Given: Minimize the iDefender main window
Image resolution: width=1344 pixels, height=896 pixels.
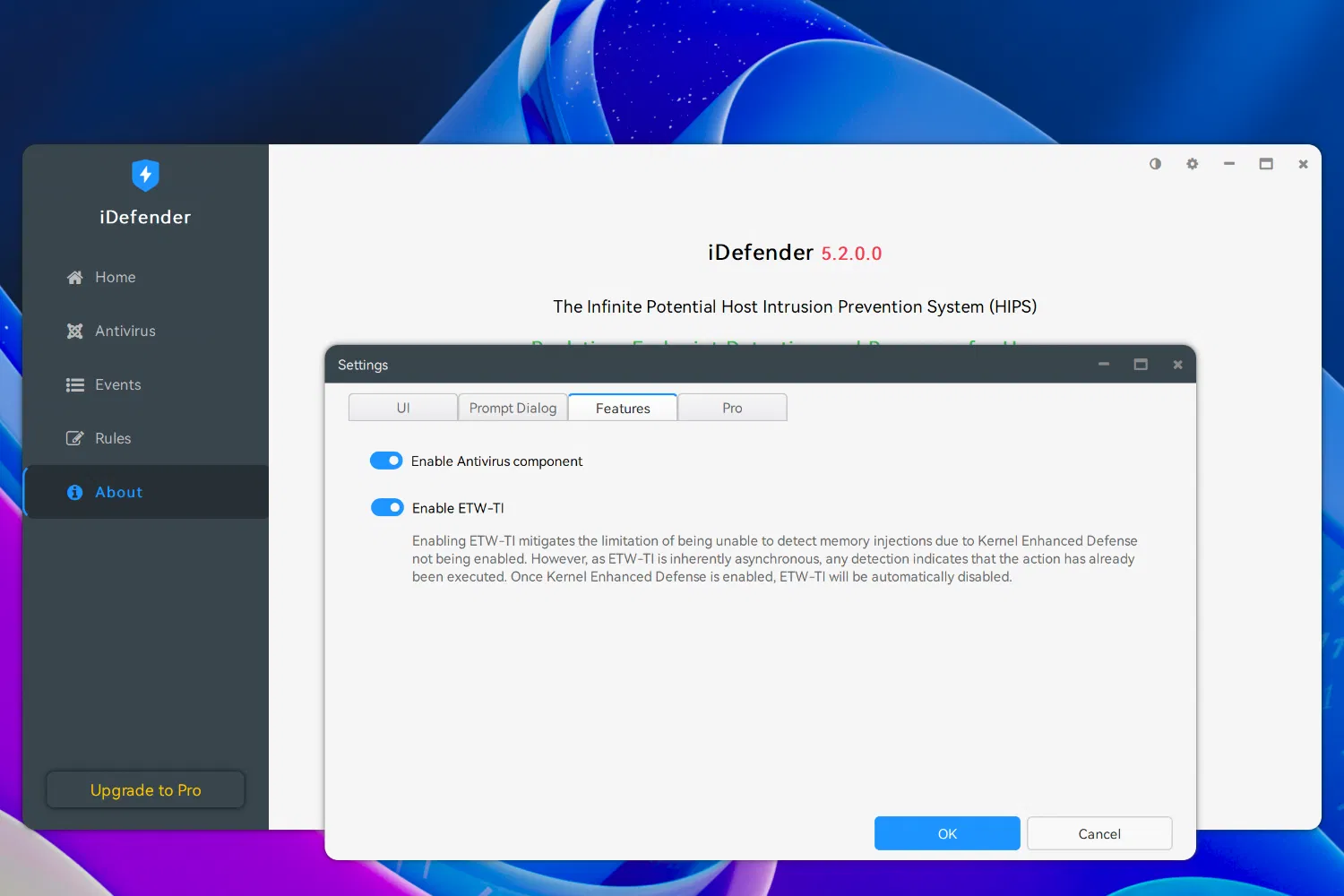Looking at the screenshot, I should coord(1229,164).
